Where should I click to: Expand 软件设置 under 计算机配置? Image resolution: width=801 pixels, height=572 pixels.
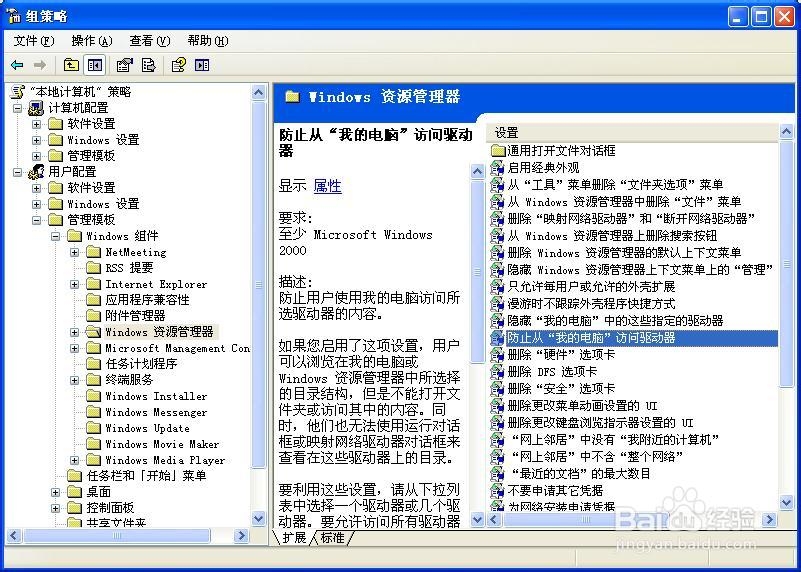coord(36,124)
